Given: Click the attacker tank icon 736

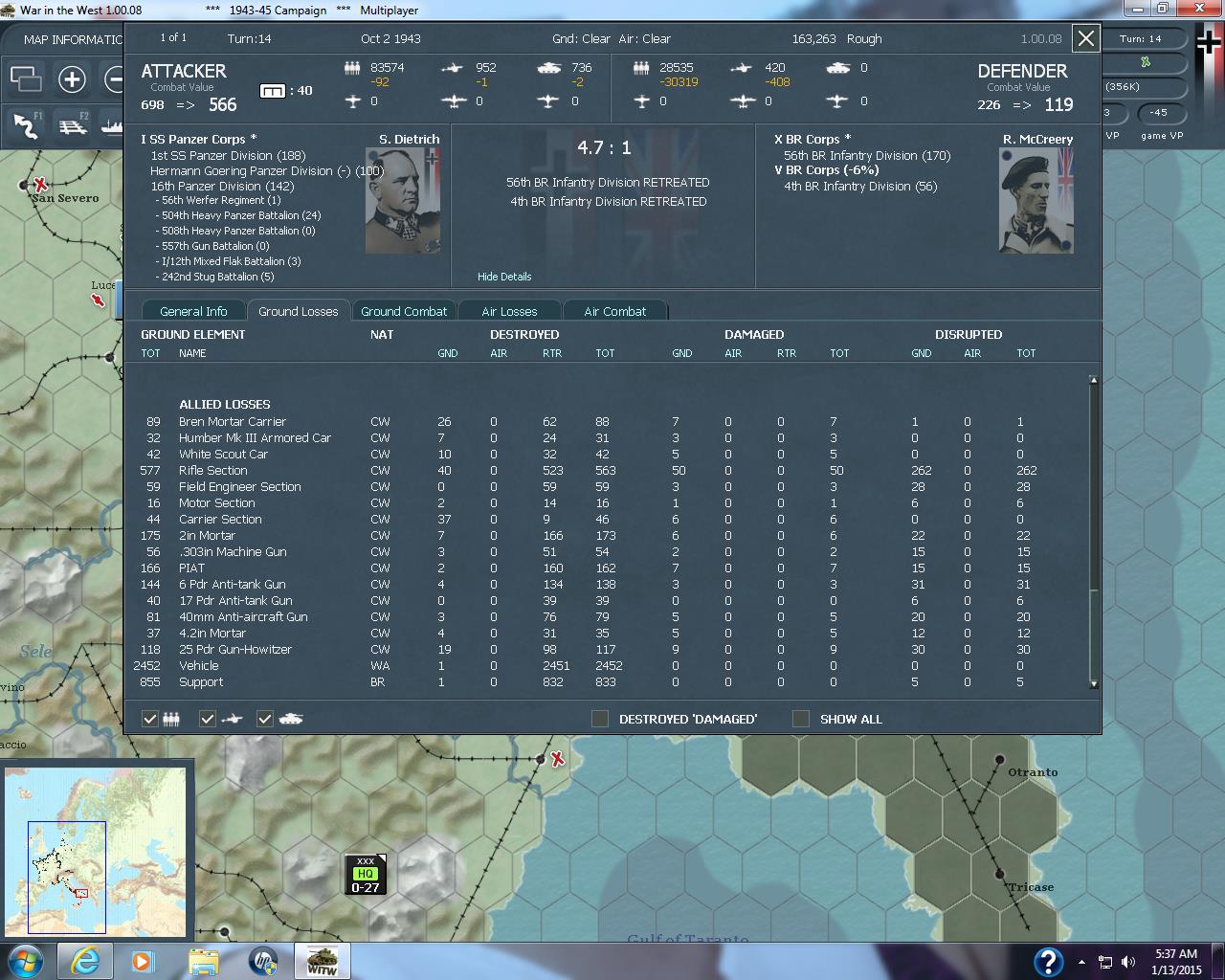Looking at the screenshot, I should coord(549,68).
